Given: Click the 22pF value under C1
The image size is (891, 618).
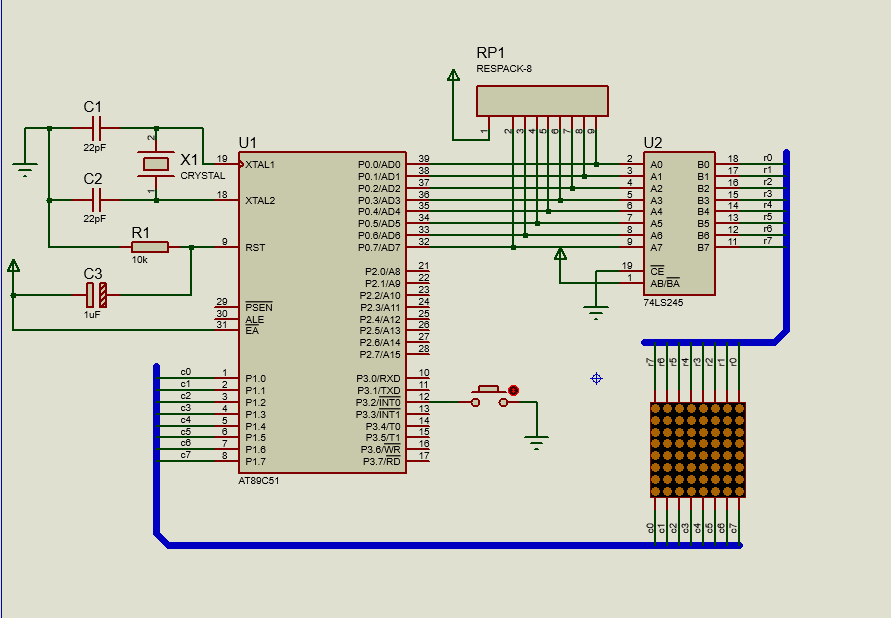Looking at the screenshot, I should point(94,147).
